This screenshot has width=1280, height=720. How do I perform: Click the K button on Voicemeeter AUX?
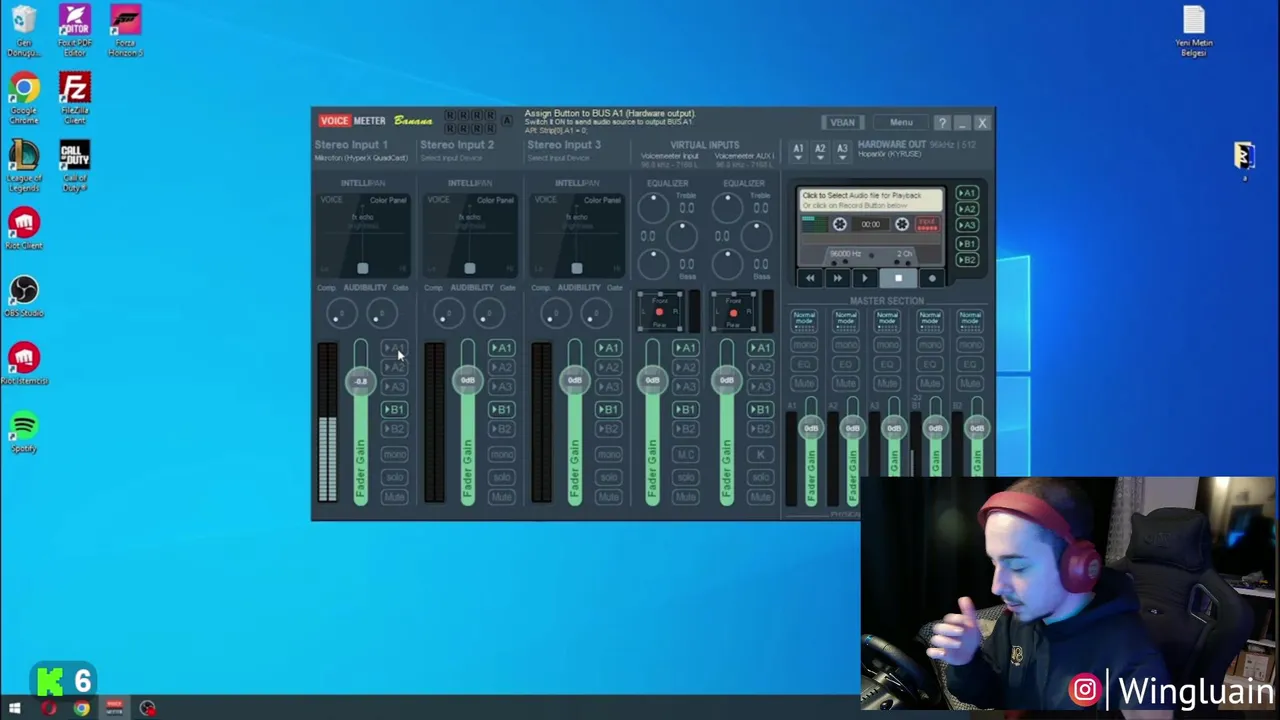pyautogui.click(x=760, y=455)
